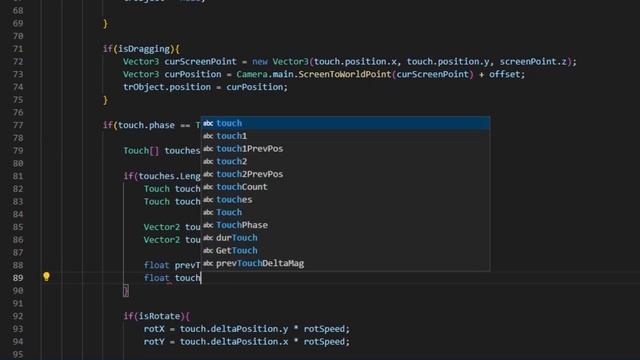Choose 'touch2' from suggestion list
Image resolution: width=640 pixels, height=360 pixels.
[345, 161]
